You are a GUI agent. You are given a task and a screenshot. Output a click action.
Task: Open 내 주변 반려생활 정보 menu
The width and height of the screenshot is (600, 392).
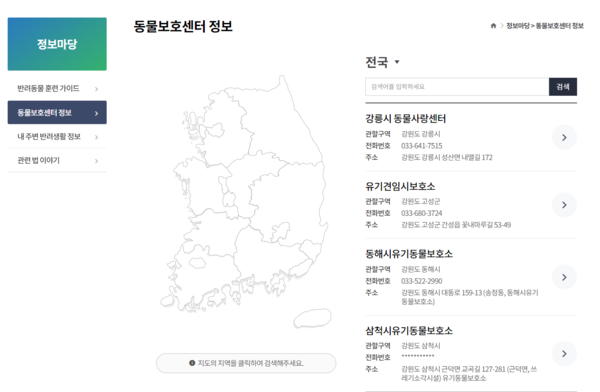point(57,137)
